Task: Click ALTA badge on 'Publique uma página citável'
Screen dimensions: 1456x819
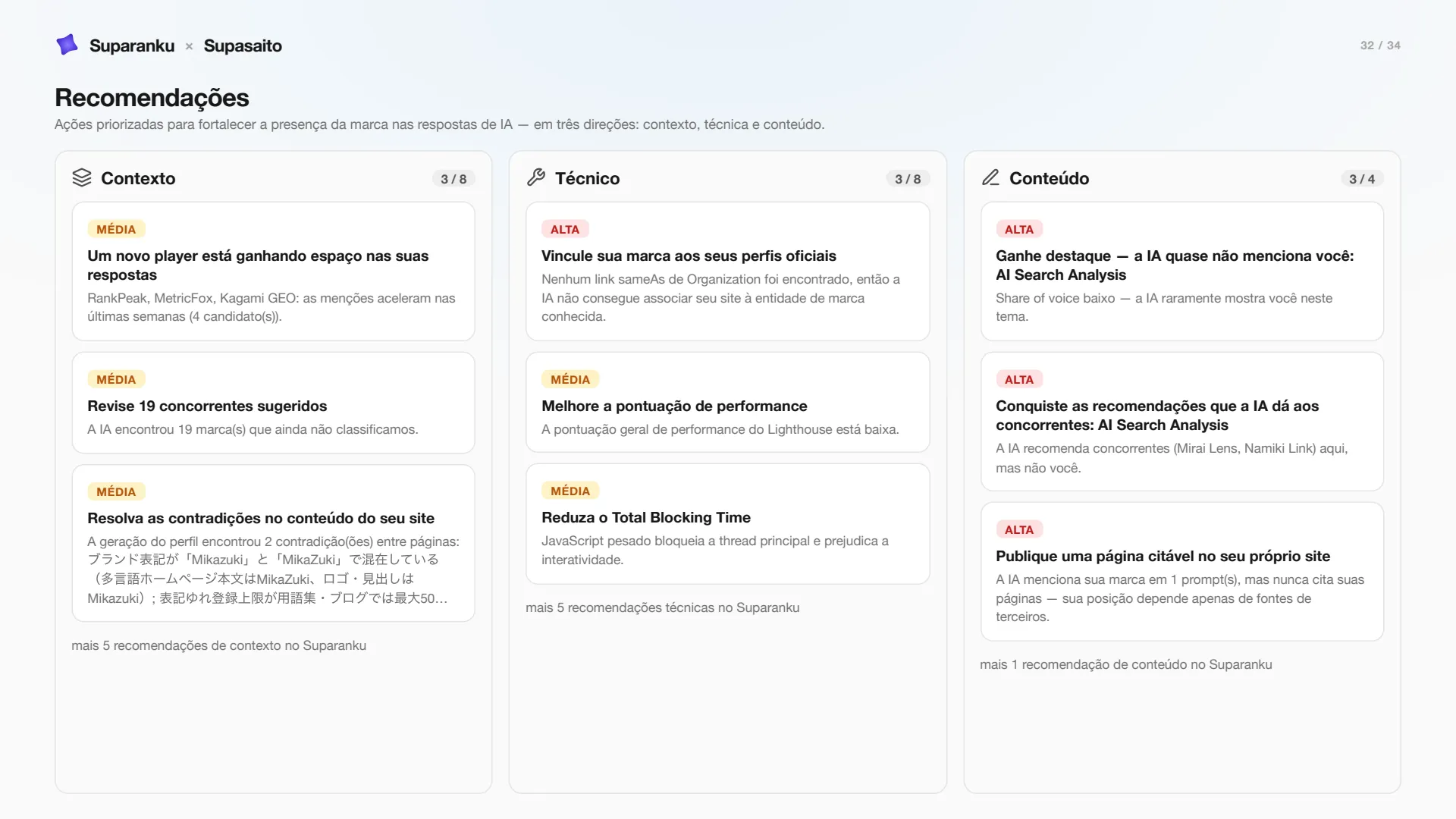Action: pyautogui.click(x=1019, y=529)
